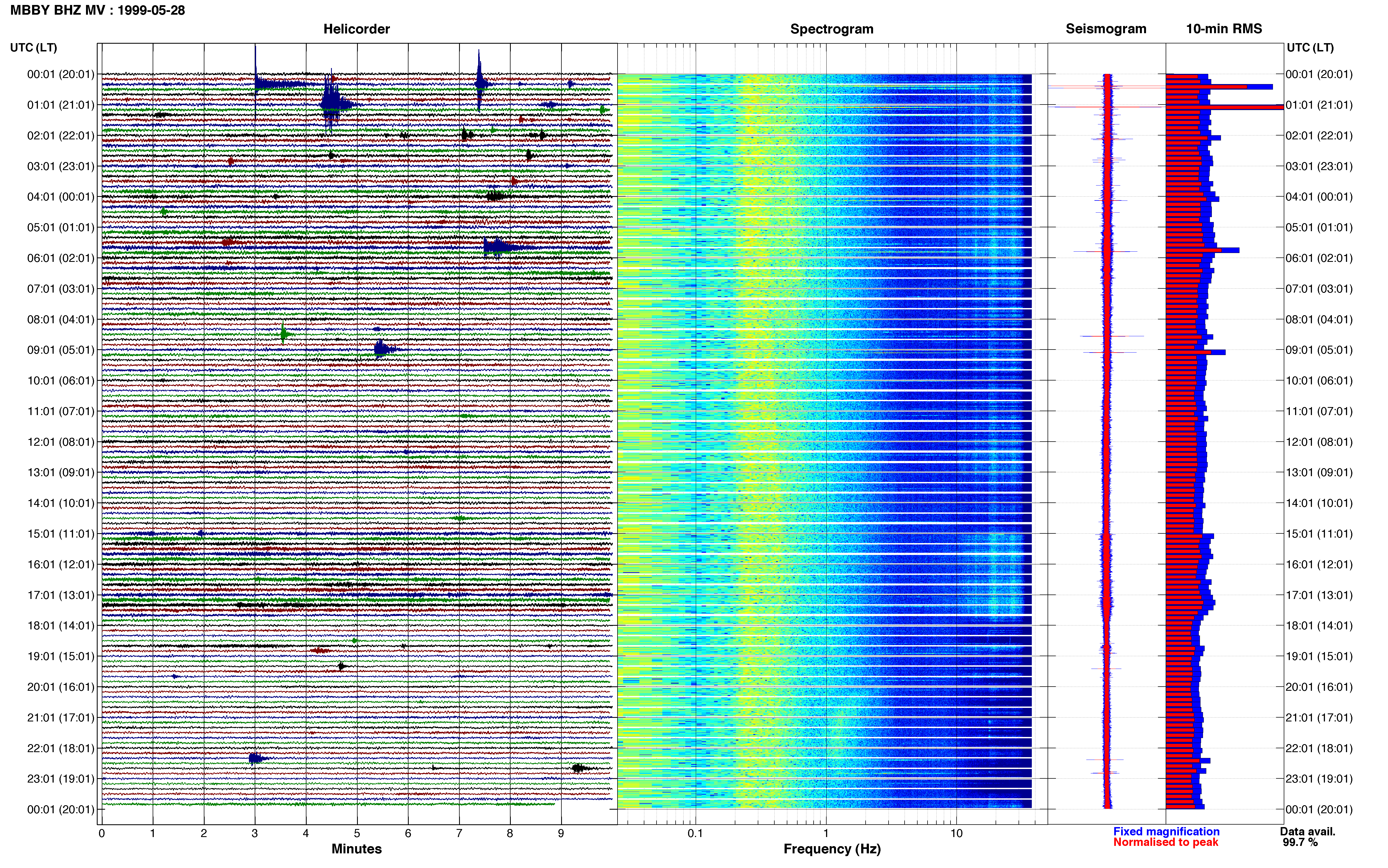Select the left time label '22:01 (18:01)'
Image resolution: width=1388 pixels, height=868 pixels.
[x=60, y=749]
